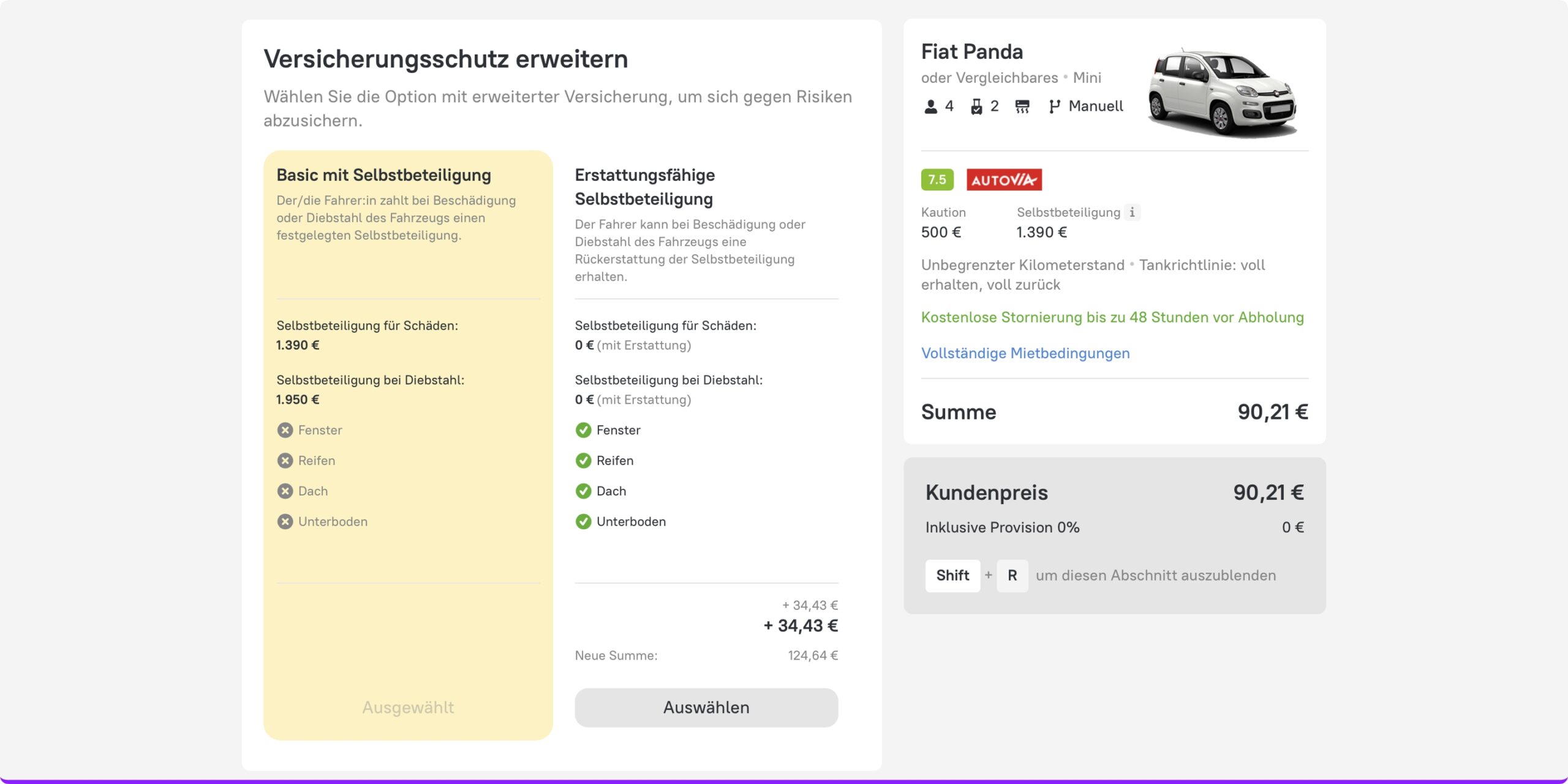This screenshot has height=784, width=1568.
Task: Click the Selbstbeteiligung info icon
Action: [1132, 213]
